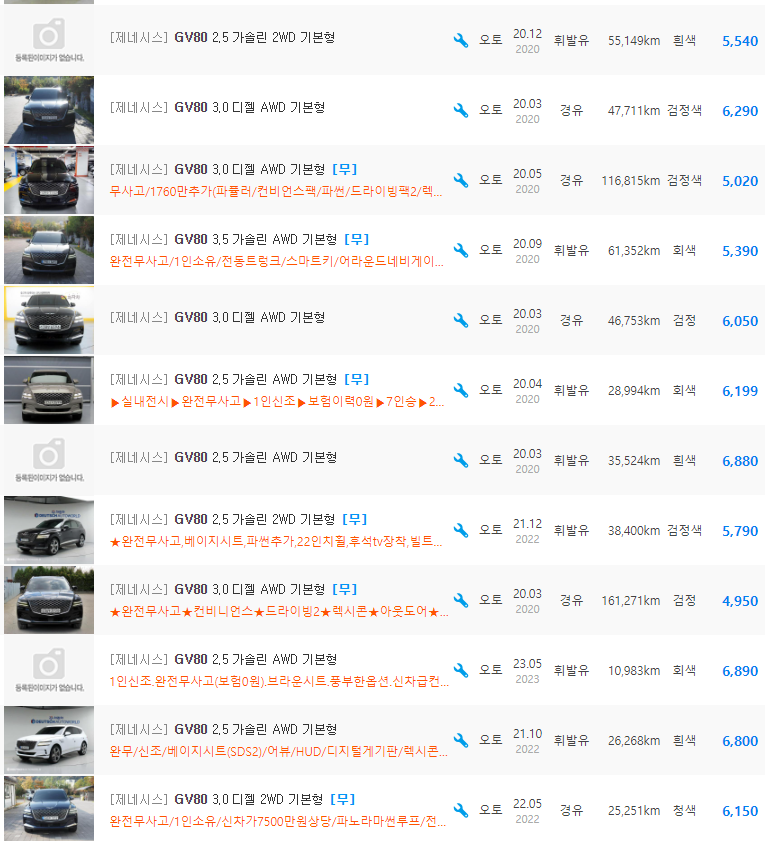Click wrench icon in 35,524km listing row
Image resolution: width=765 pixels, height=841 pixels.
point(461,460)
